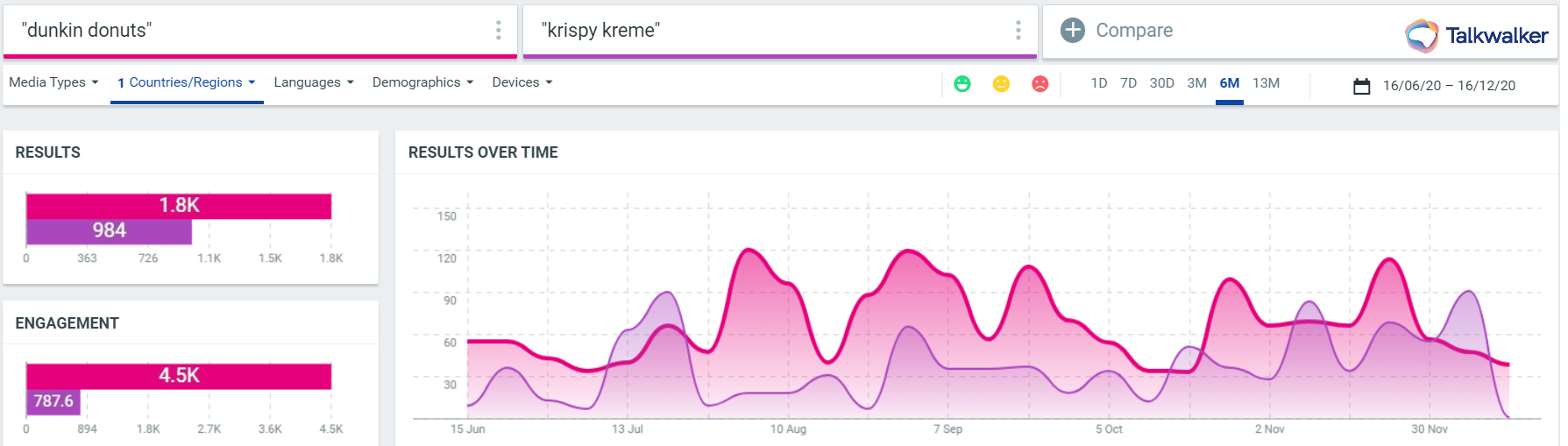
Task: Select the 13M time range
Action: click(1266, 83)
